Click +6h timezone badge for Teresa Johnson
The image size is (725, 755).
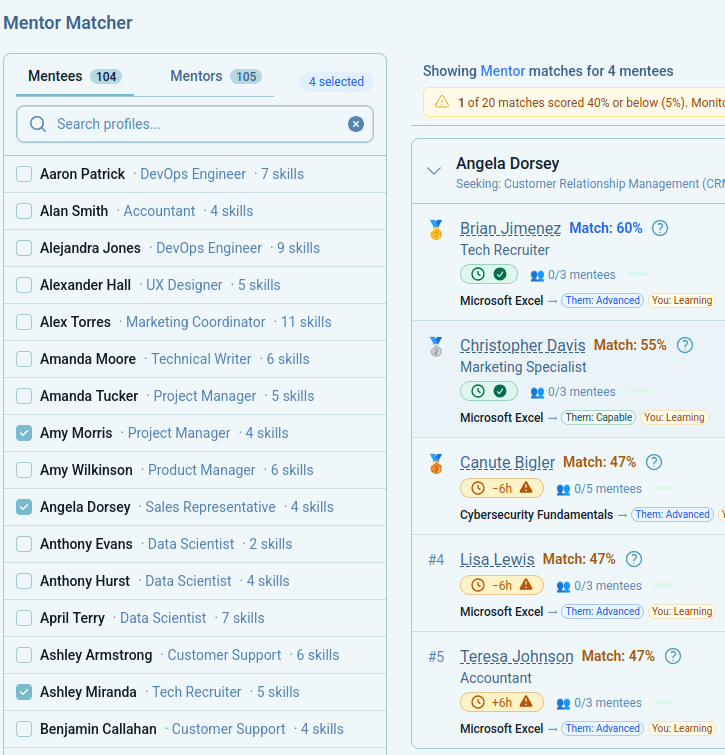pos(502,703)
